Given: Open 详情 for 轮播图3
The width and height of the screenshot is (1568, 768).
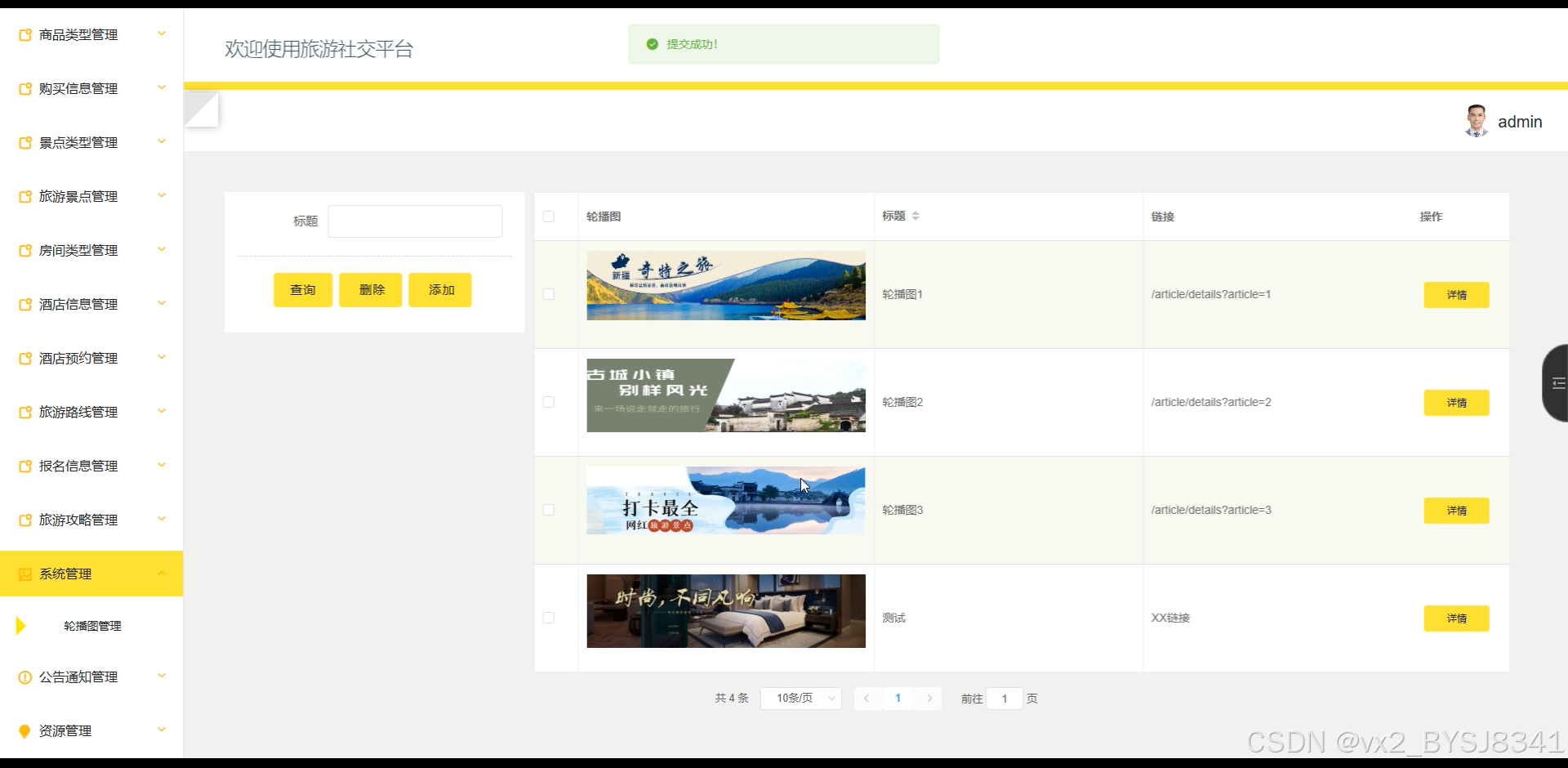Looking at the screenshot, I should click(x=1456, y=511).
